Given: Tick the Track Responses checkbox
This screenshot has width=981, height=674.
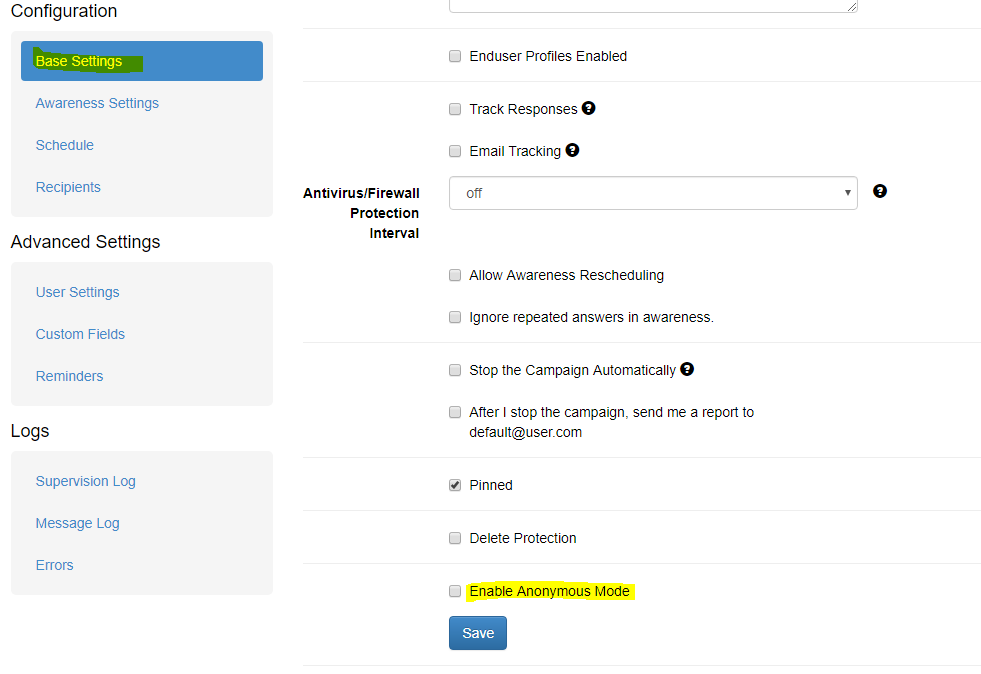Looking at the screenshot, I should point(455,110).
